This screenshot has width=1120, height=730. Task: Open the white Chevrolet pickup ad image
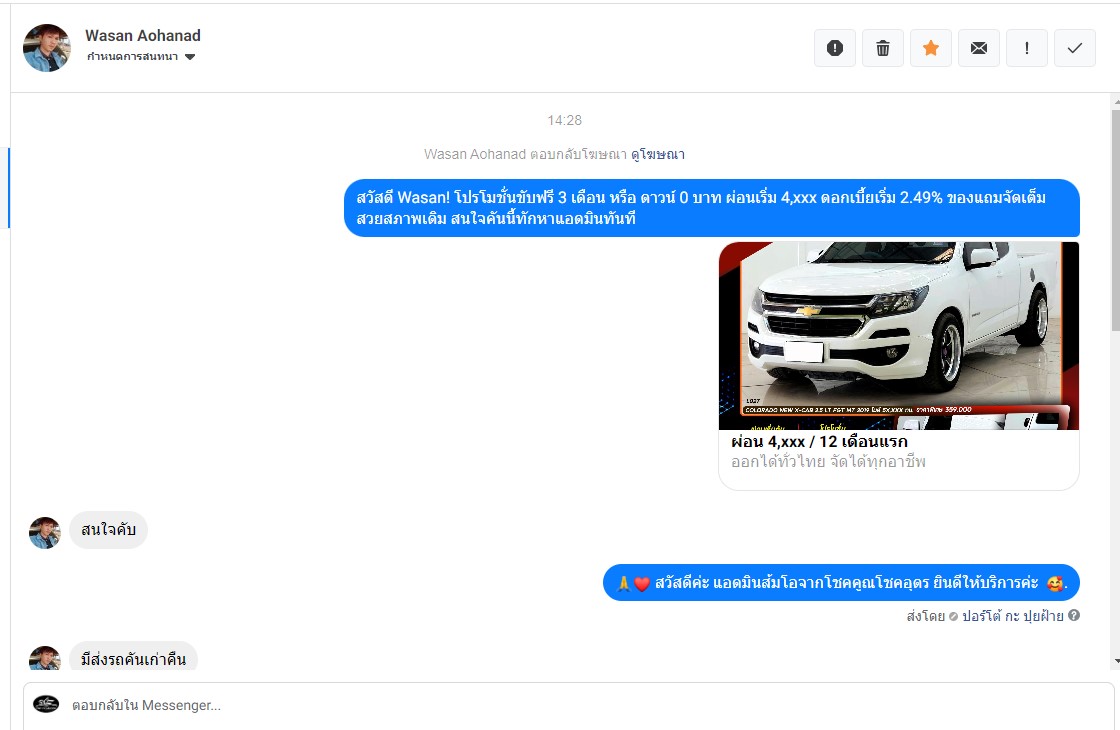tap(899, 336)
